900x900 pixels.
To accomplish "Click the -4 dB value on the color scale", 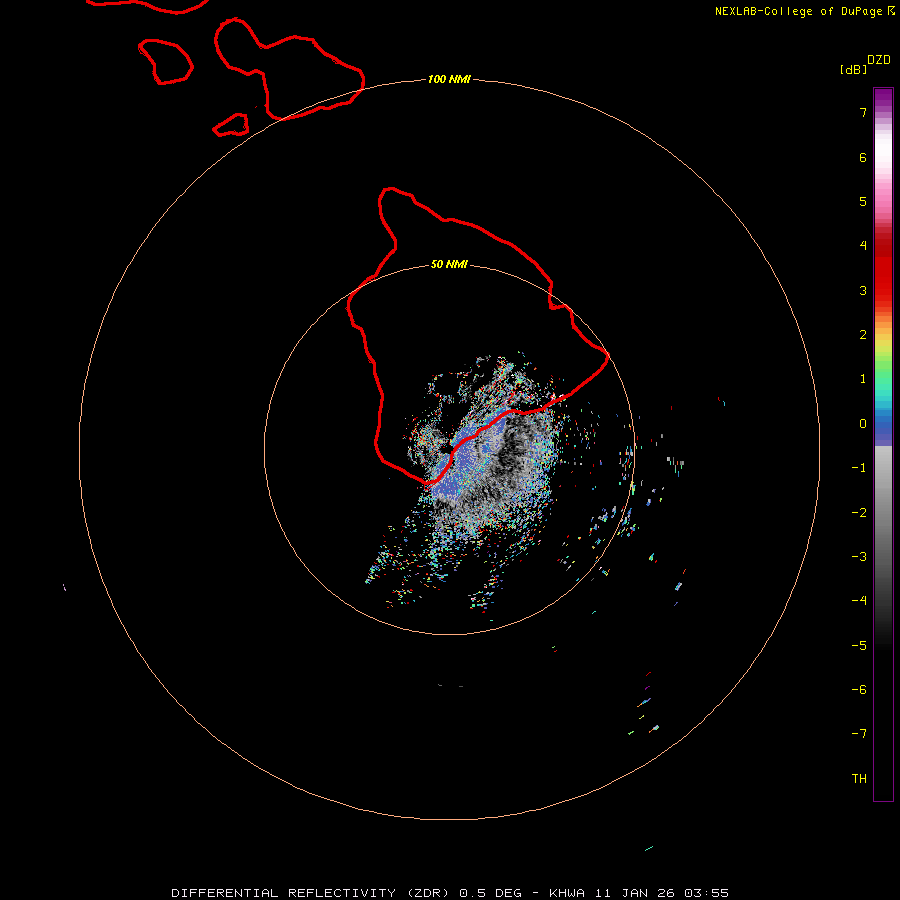I will coord(859,601).
